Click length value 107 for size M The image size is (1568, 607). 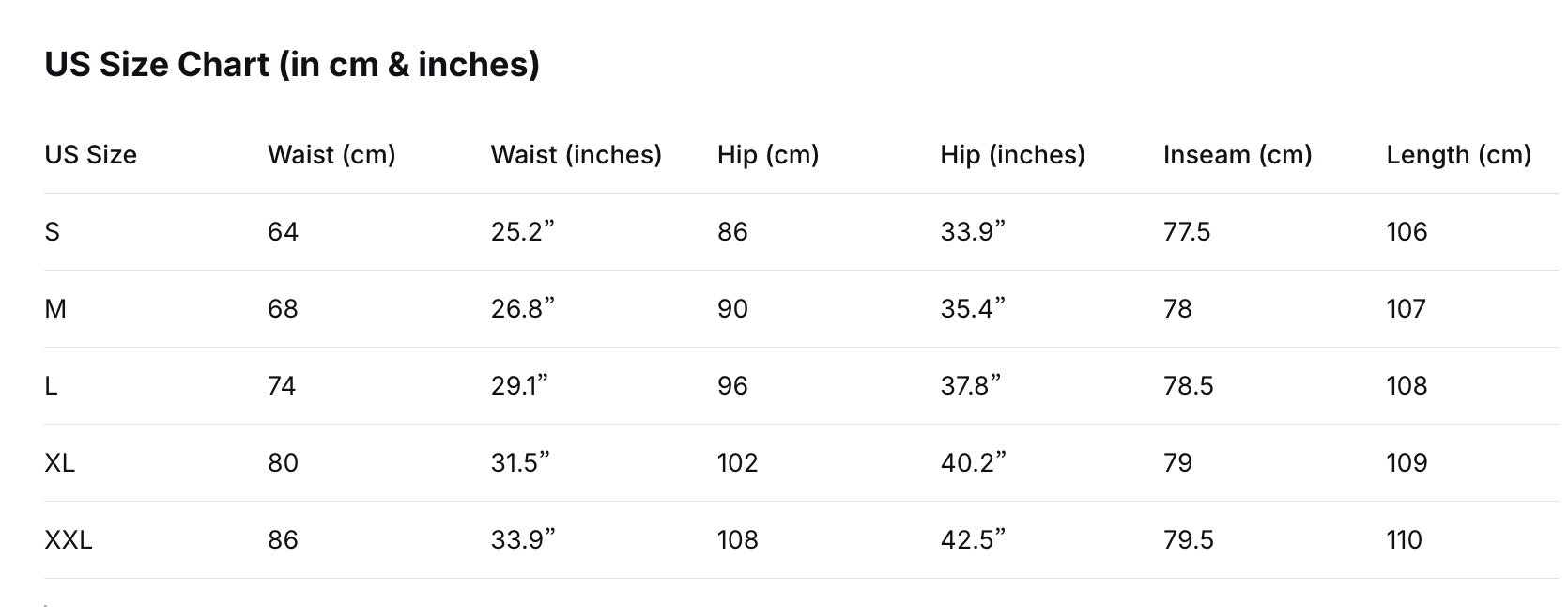[1406, 309]
